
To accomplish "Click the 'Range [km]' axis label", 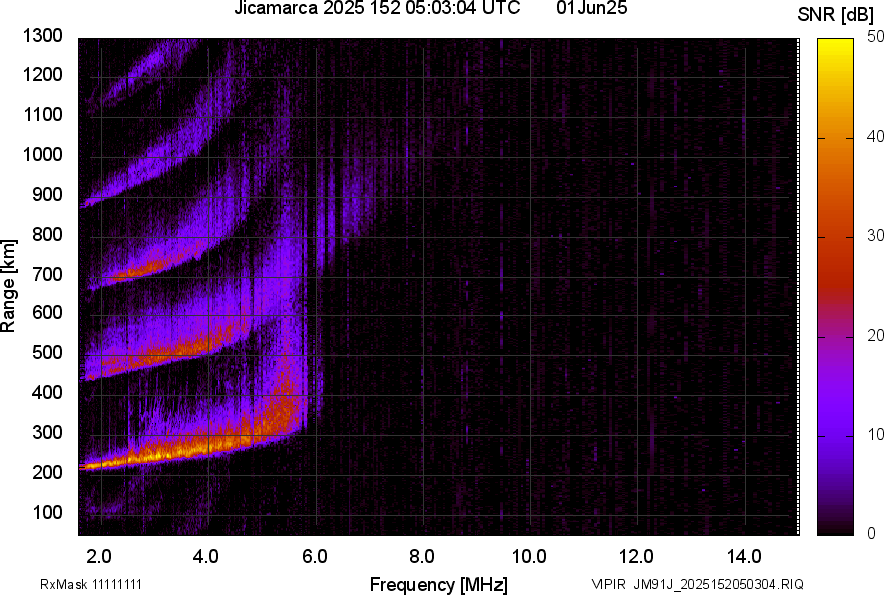I will [x=8, y=286].
